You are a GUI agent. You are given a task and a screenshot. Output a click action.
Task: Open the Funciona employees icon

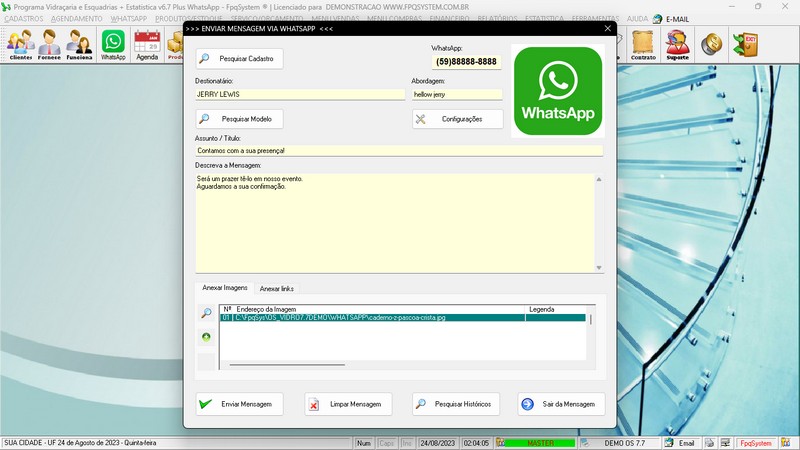click(x=79, y=45)
